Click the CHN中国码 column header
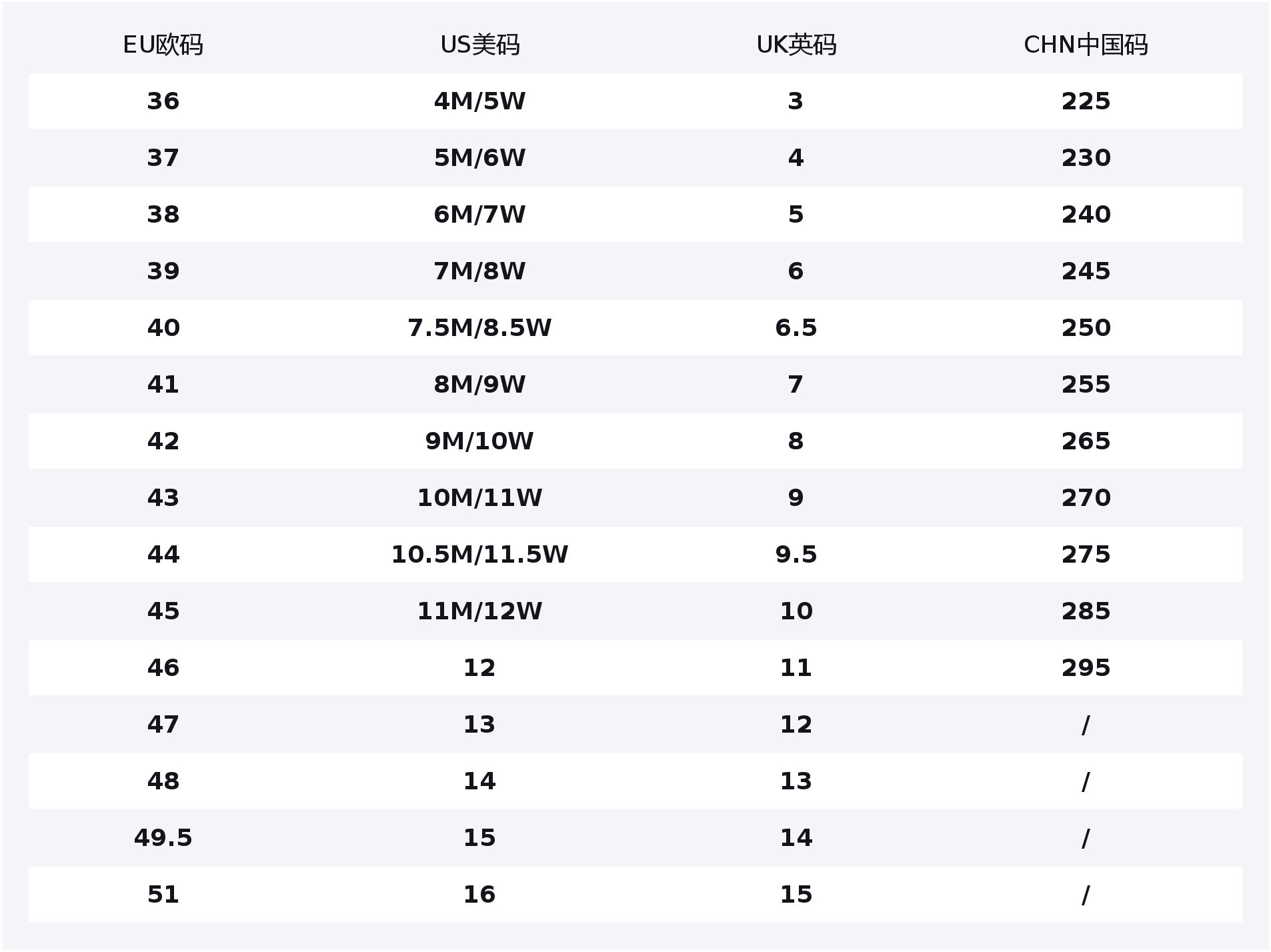1271x952 pixels. (1085, 45)
